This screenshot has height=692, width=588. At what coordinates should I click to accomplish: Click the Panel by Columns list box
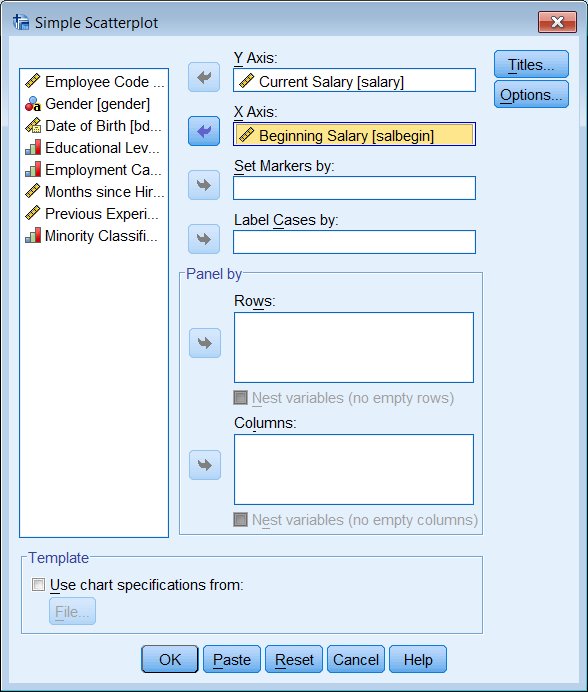pos(354,469)
